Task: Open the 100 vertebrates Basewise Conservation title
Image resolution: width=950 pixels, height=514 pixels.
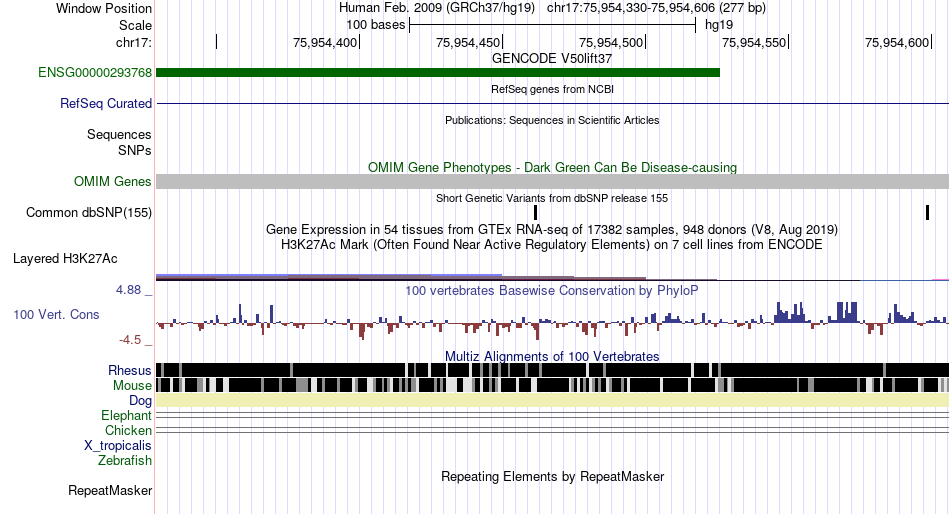Action: (x=552, y=290)
